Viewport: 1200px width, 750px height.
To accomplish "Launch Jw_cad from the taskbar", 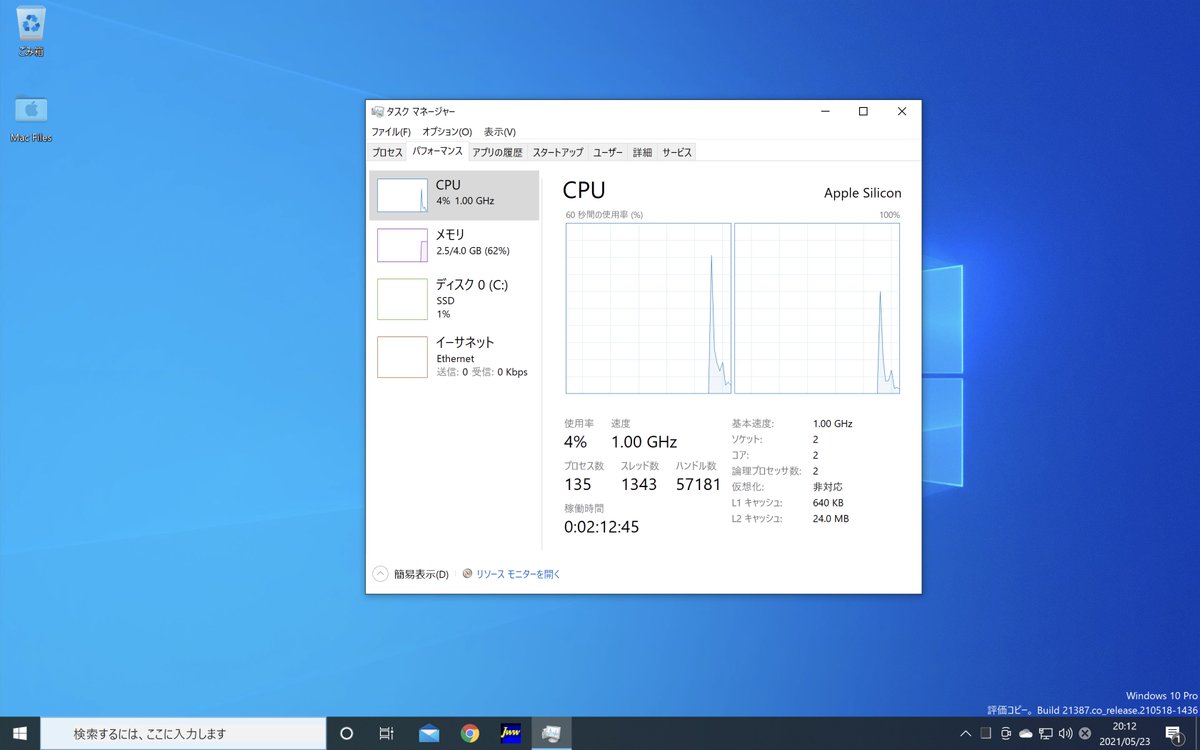I will 511,733.
